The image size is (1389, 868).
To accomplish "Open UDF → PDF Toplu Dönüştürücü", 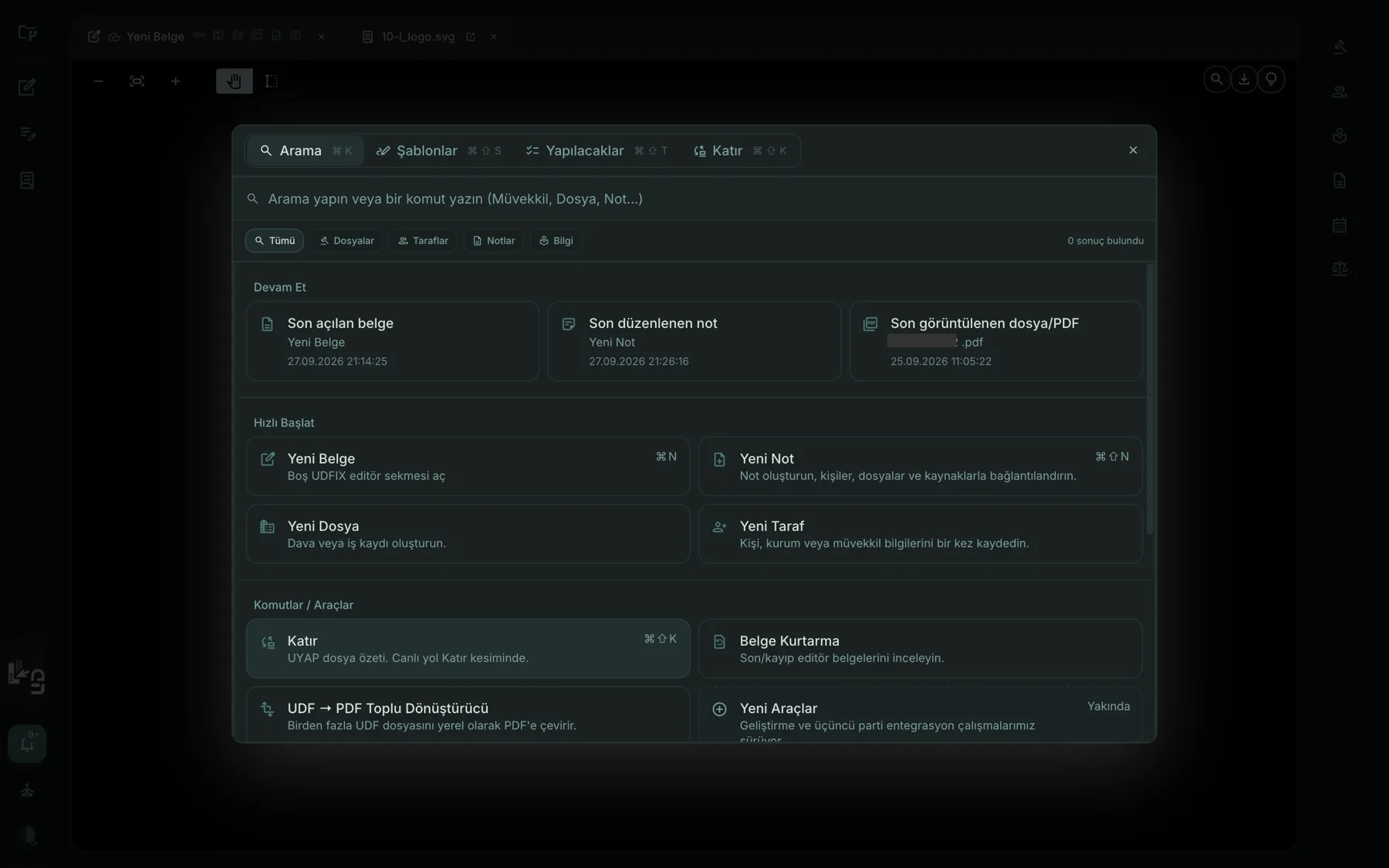I will (468, 714).
